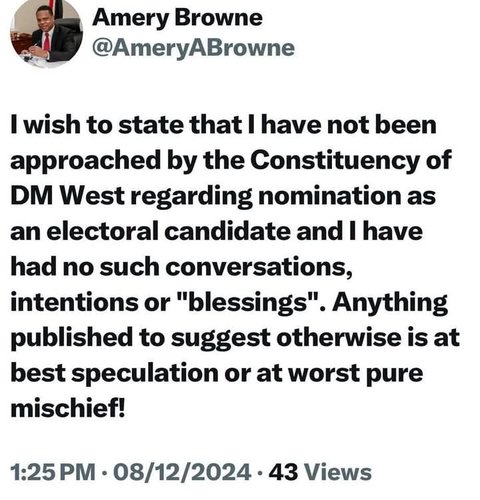Viewport: 480px width, 500px height.
Task: Click the word "conversations," in the tweet
Action: (x=259, y=267)
